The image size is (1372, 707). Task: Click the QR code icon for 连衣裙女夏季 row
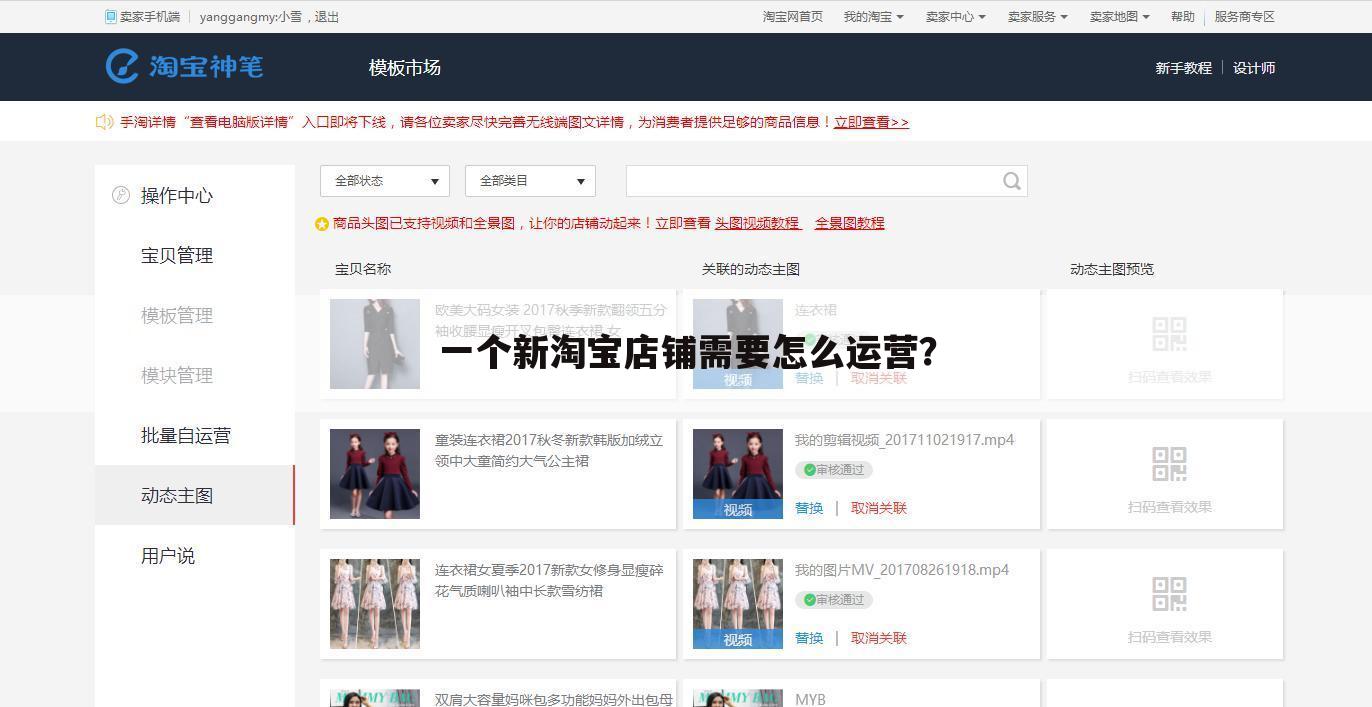1169,594
